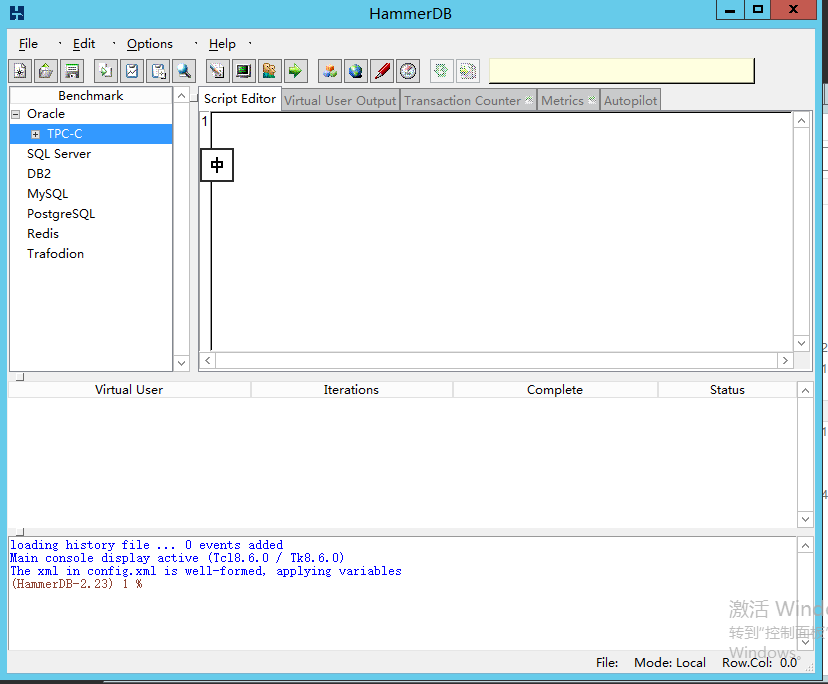
Task: Select Redis in the Benchmark panel
Action: tap(42, 233)
